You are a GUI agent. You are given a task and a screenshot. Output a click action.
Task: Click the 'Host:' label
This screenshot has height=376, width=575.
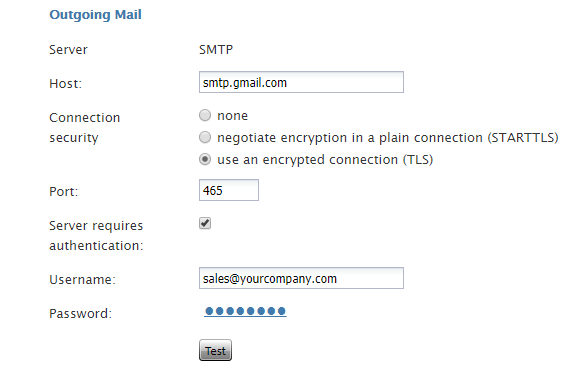coord(66,84)
